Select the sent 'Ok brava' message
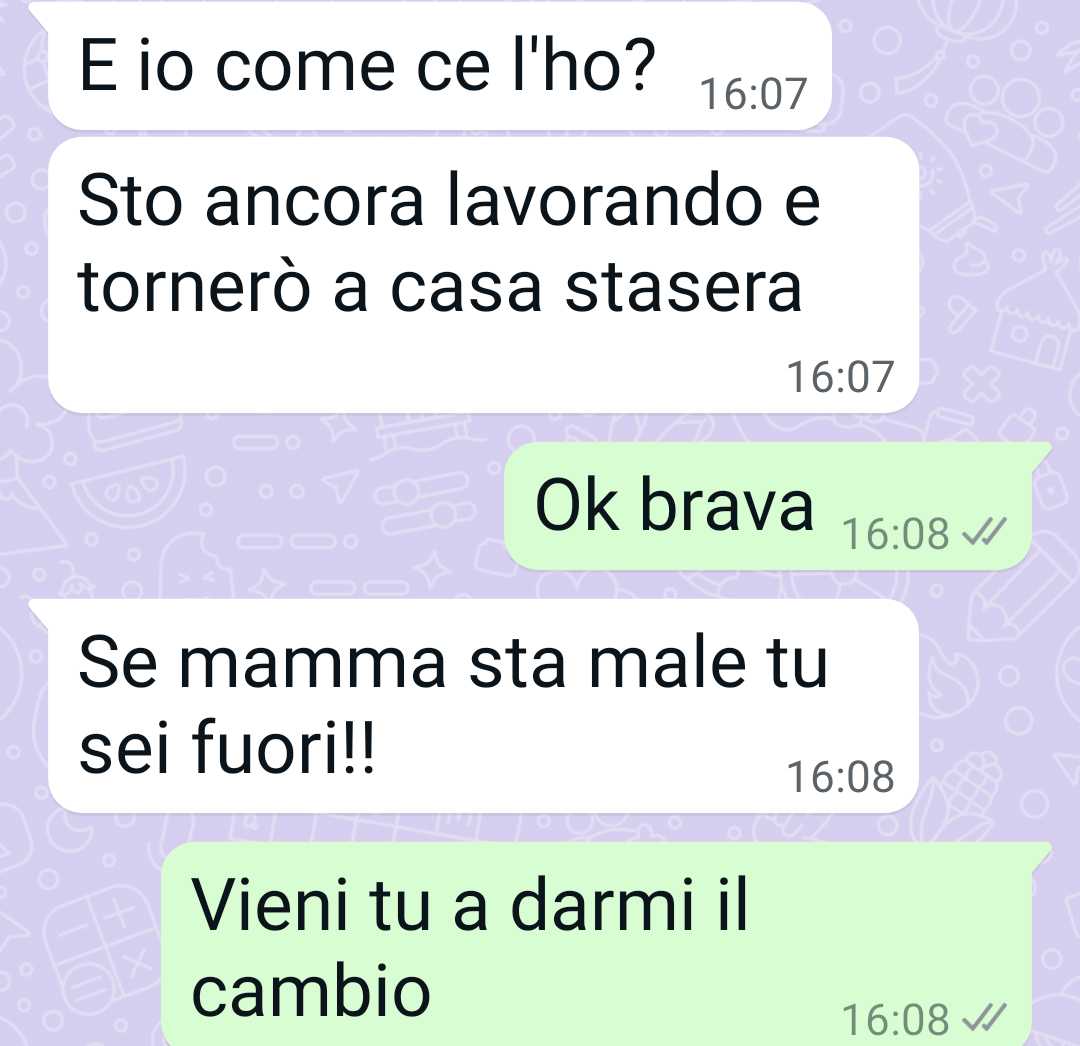The image size is (1080, 1046). click(768, 507)
